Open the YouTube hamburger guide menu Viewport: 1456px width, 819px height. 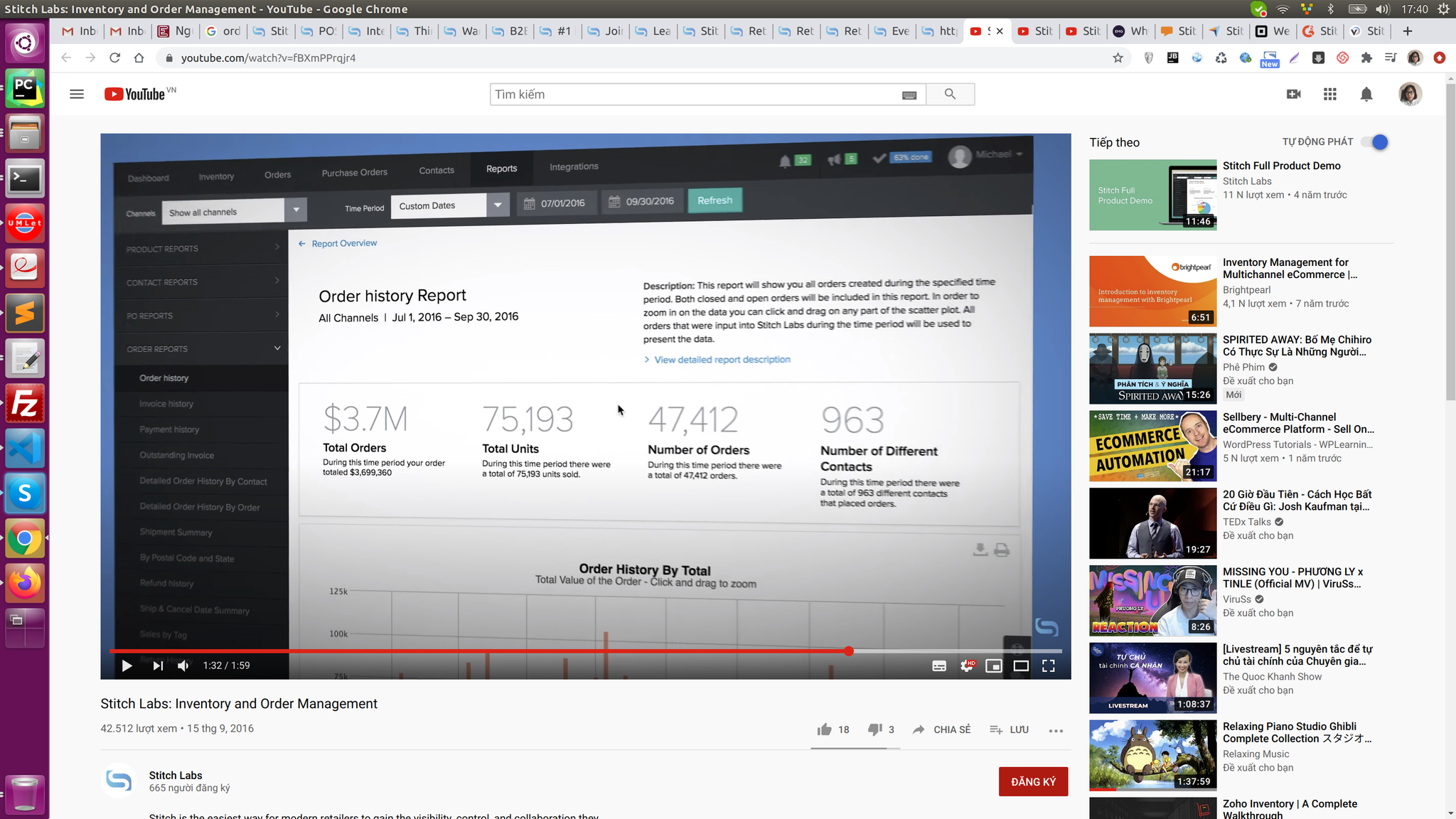pos(77,94)
